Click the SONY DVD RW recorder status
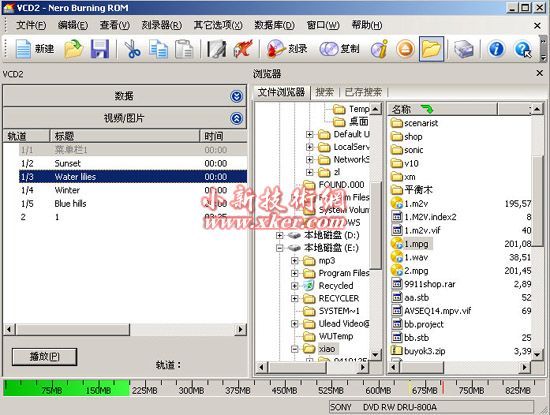Screen dimensions: 550x415 pos(431,407)
